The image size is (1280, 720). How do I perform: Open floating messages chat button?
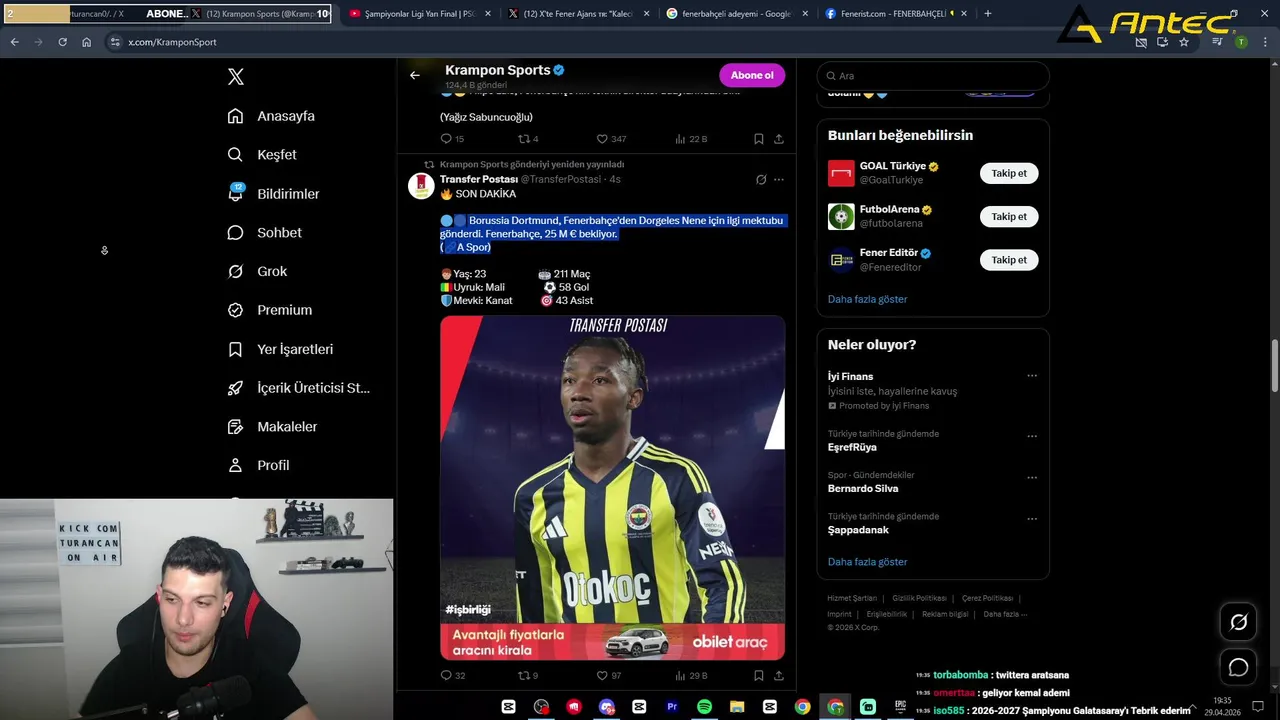(1238, 667)
